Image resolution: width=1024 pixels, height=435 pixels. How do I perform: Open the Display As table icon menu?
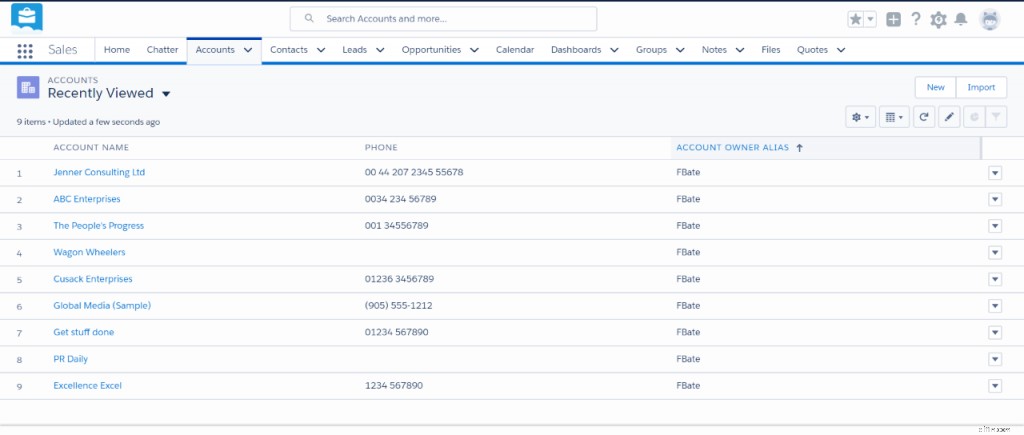[x=894, y=117]
